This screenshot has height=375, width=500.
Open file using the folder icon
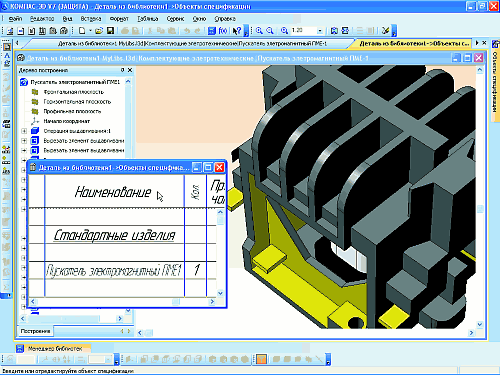pos(99,31)
